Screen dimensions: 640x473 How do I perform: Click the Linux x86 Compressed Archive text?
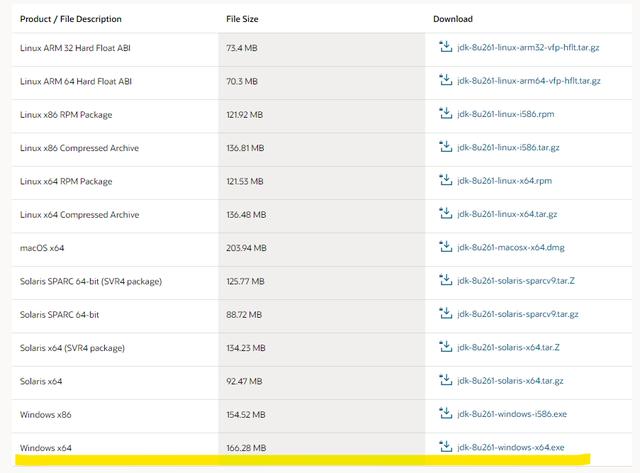[79, 148]
